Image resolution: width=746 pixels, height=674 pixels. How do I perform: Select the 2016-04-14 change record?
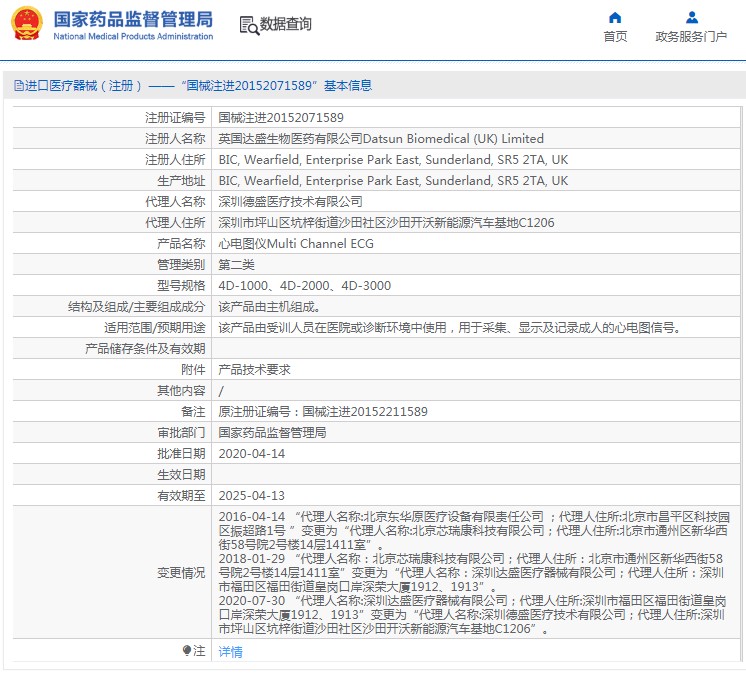474,530
